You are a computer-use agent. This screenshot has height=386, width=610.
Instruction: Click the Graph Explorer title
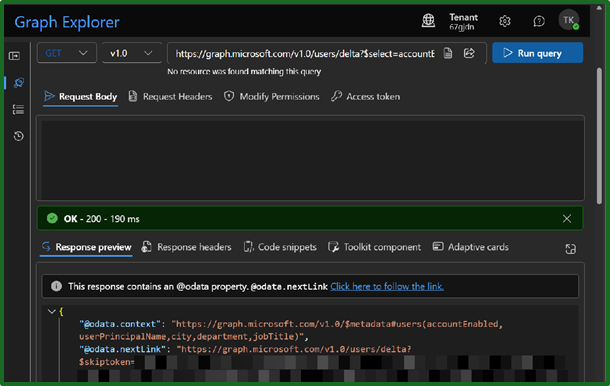tap(67, 22)
